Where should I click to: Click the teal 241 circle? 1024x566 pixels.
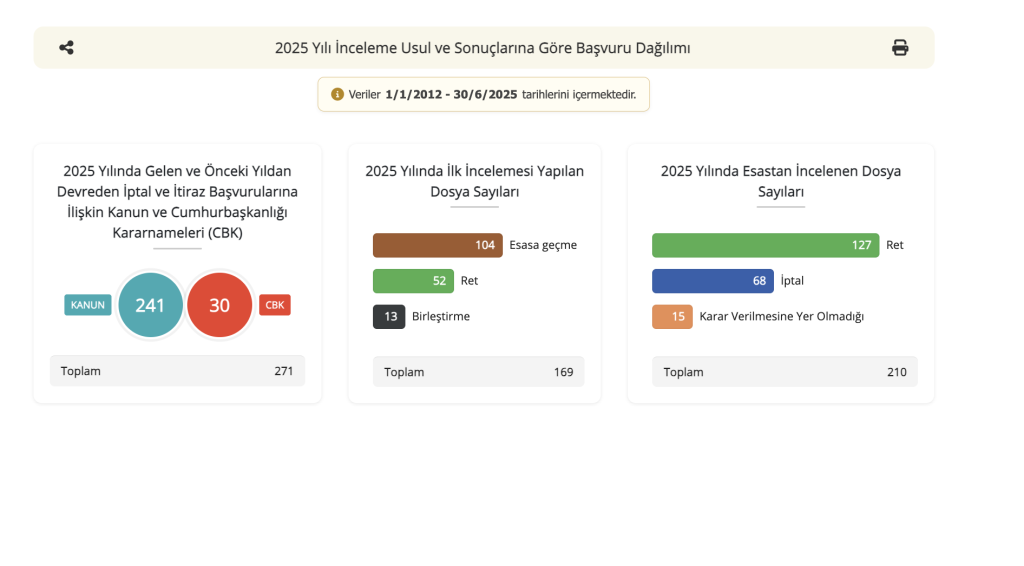(x=150, y=305)
